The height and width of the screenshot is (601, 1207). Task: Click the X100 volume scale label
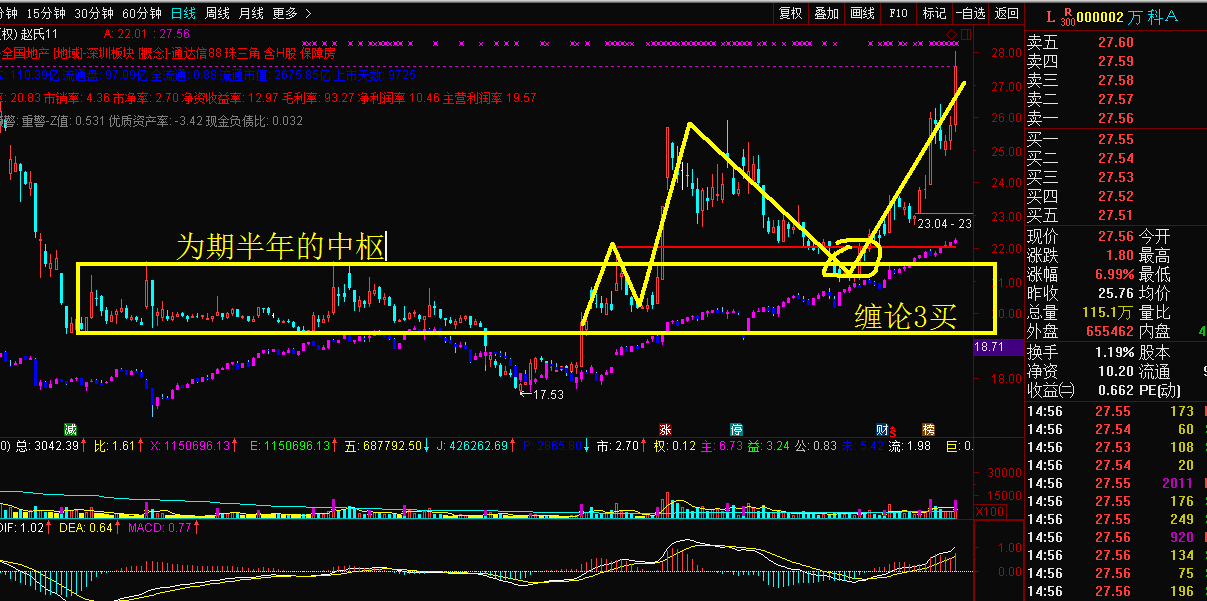(990, 511)
